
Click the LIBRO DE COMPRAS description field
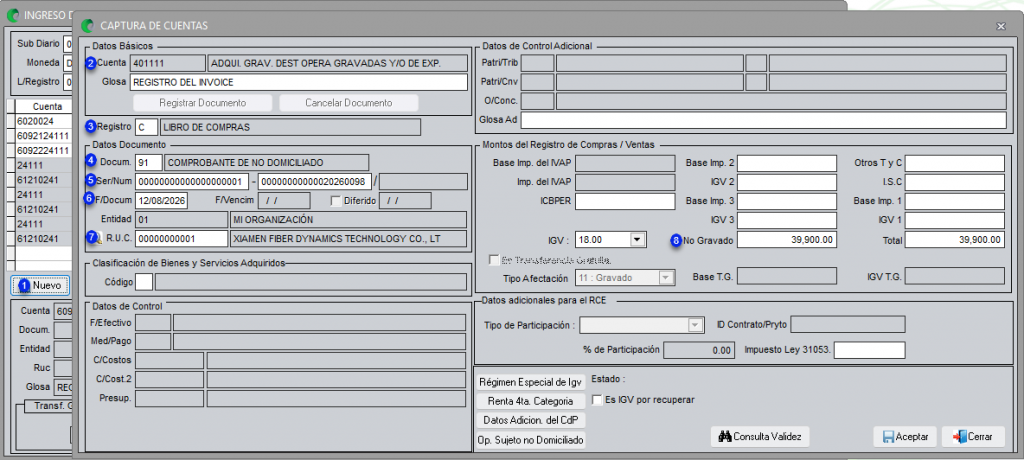pyautogui.click(x=291, y=127)
